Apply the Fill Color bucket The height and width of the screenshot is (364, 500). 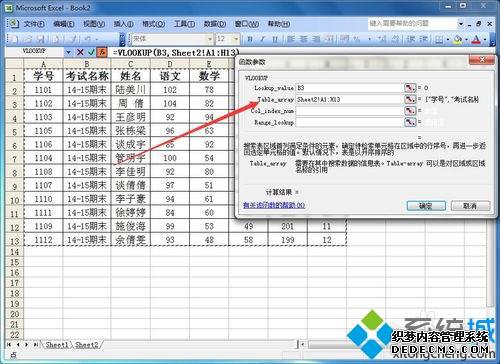[x=458, y=39]
